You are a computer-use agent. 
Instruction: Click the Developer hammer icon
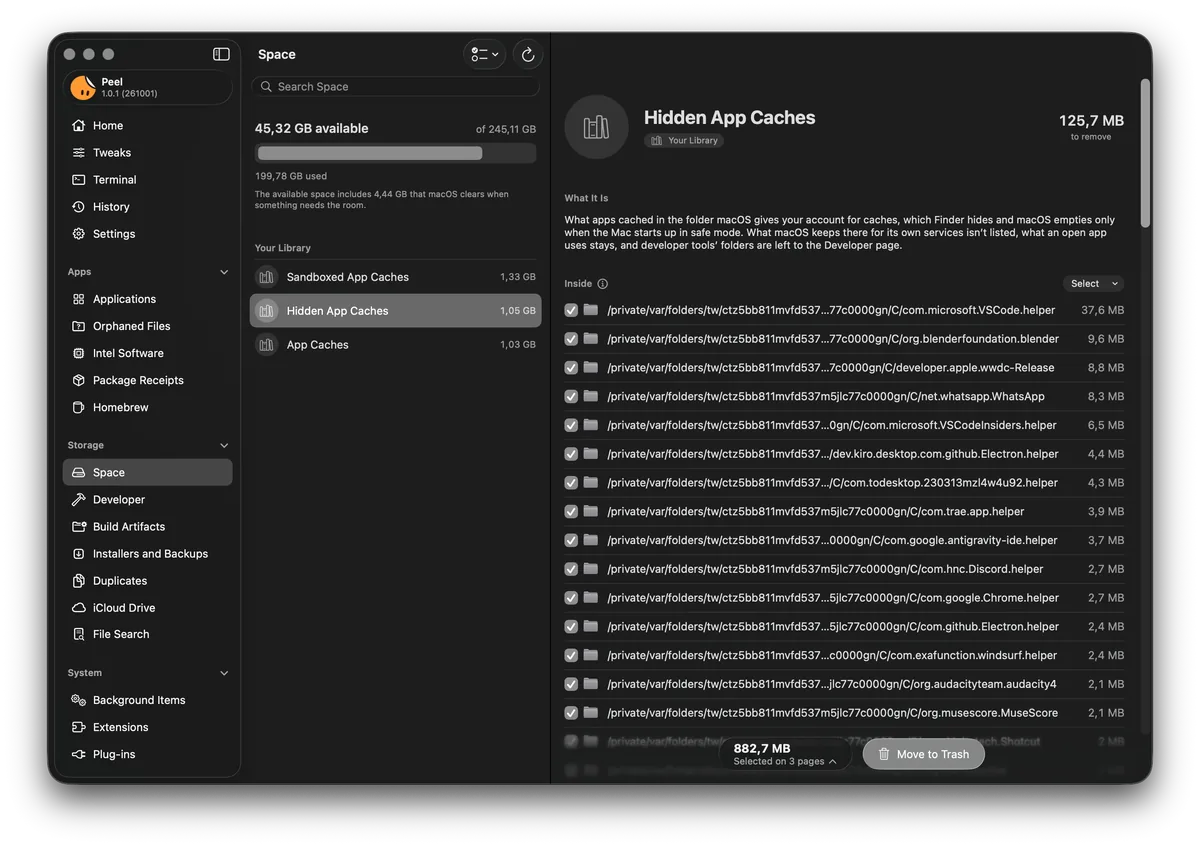point(79,499)
